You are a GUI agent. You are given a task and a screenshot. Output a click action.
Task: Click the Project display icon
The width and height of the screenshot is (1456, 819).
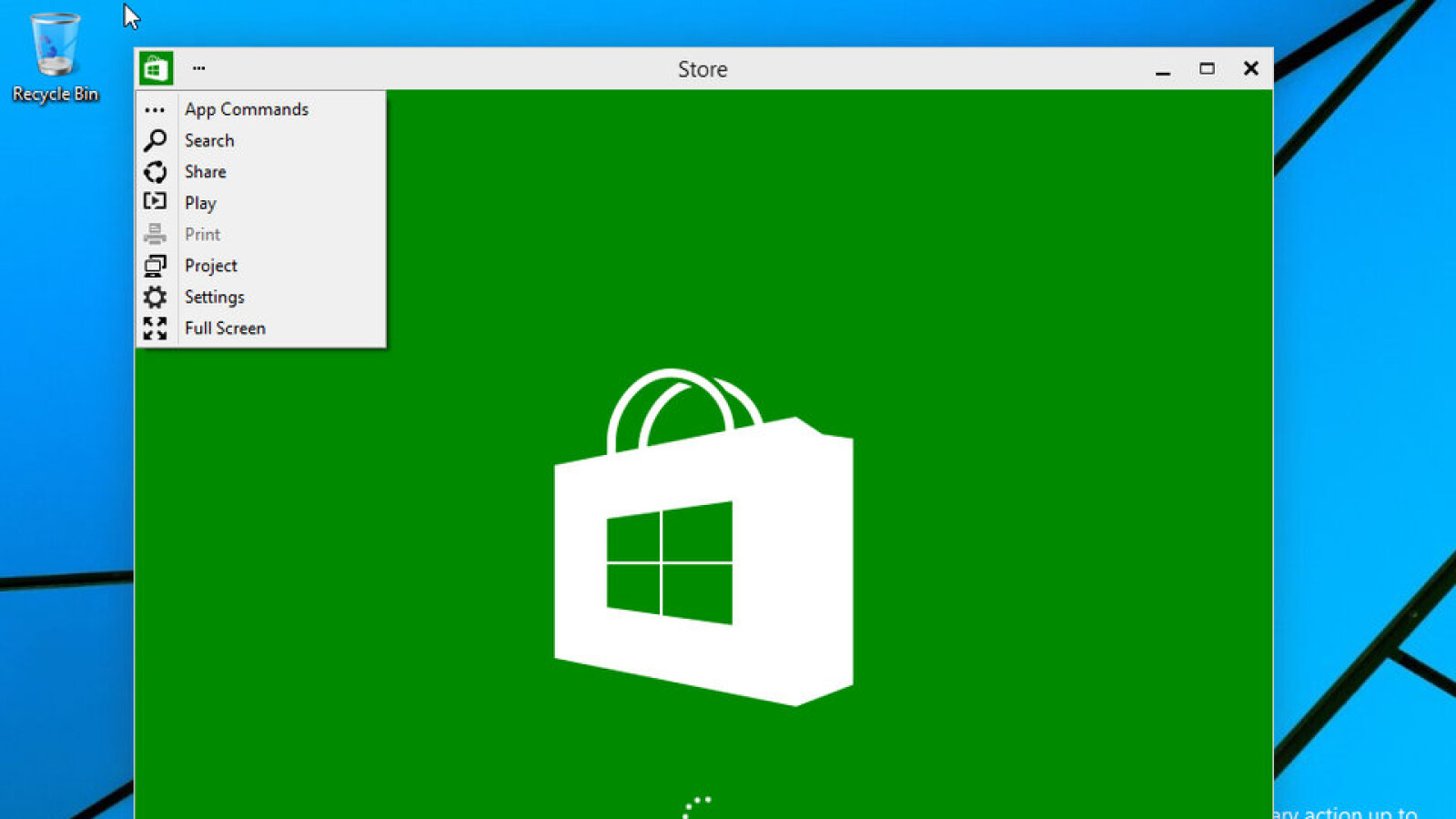pos(155,266)
